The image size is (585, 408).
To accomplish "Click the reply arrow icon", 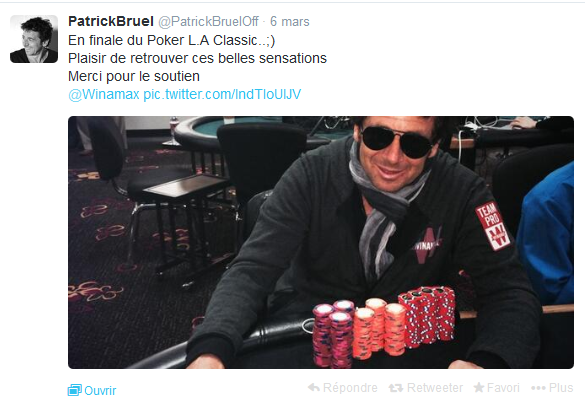I will click(x=314, y=388).
